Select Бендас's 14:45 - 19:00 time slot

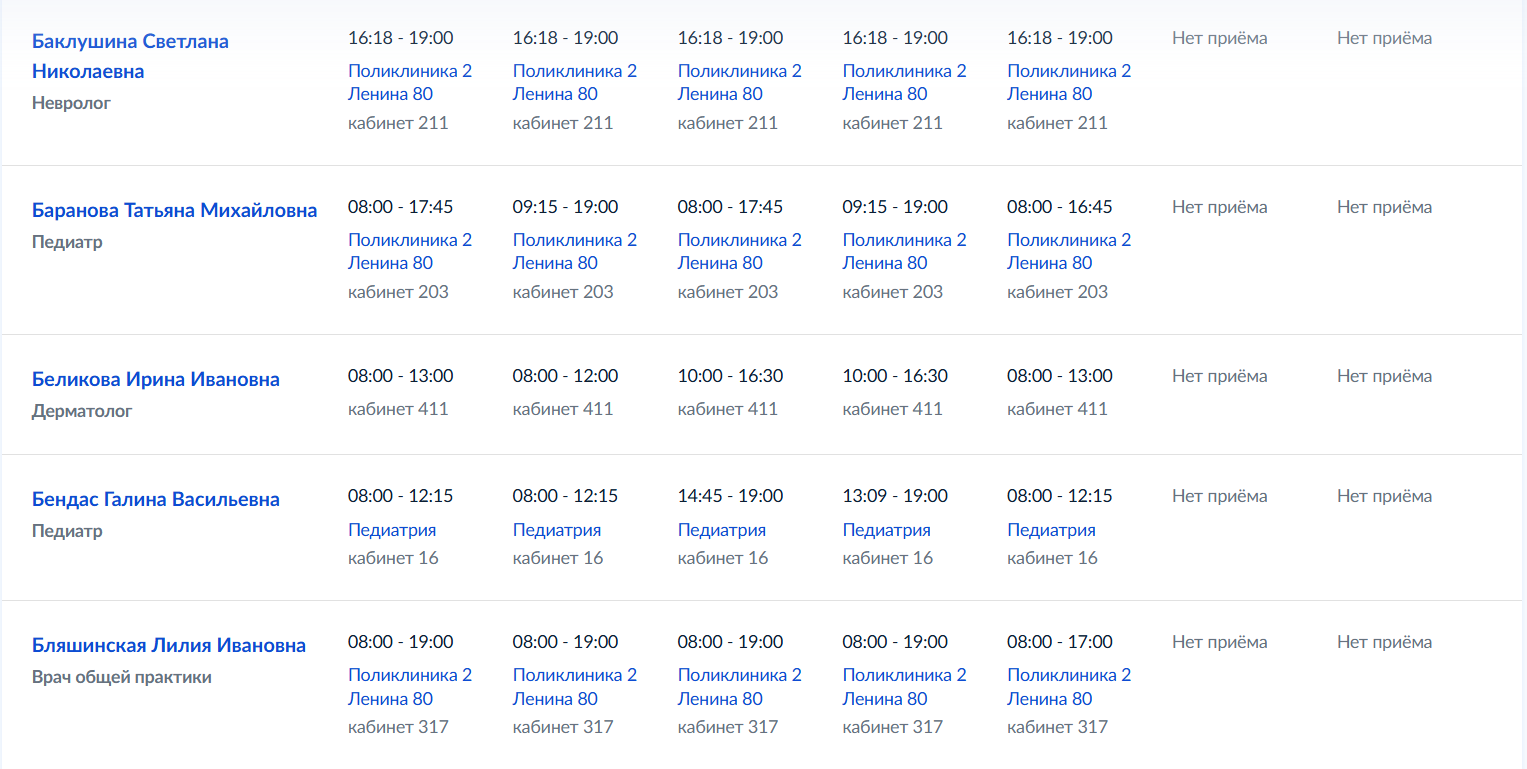[x=730, y=496]
